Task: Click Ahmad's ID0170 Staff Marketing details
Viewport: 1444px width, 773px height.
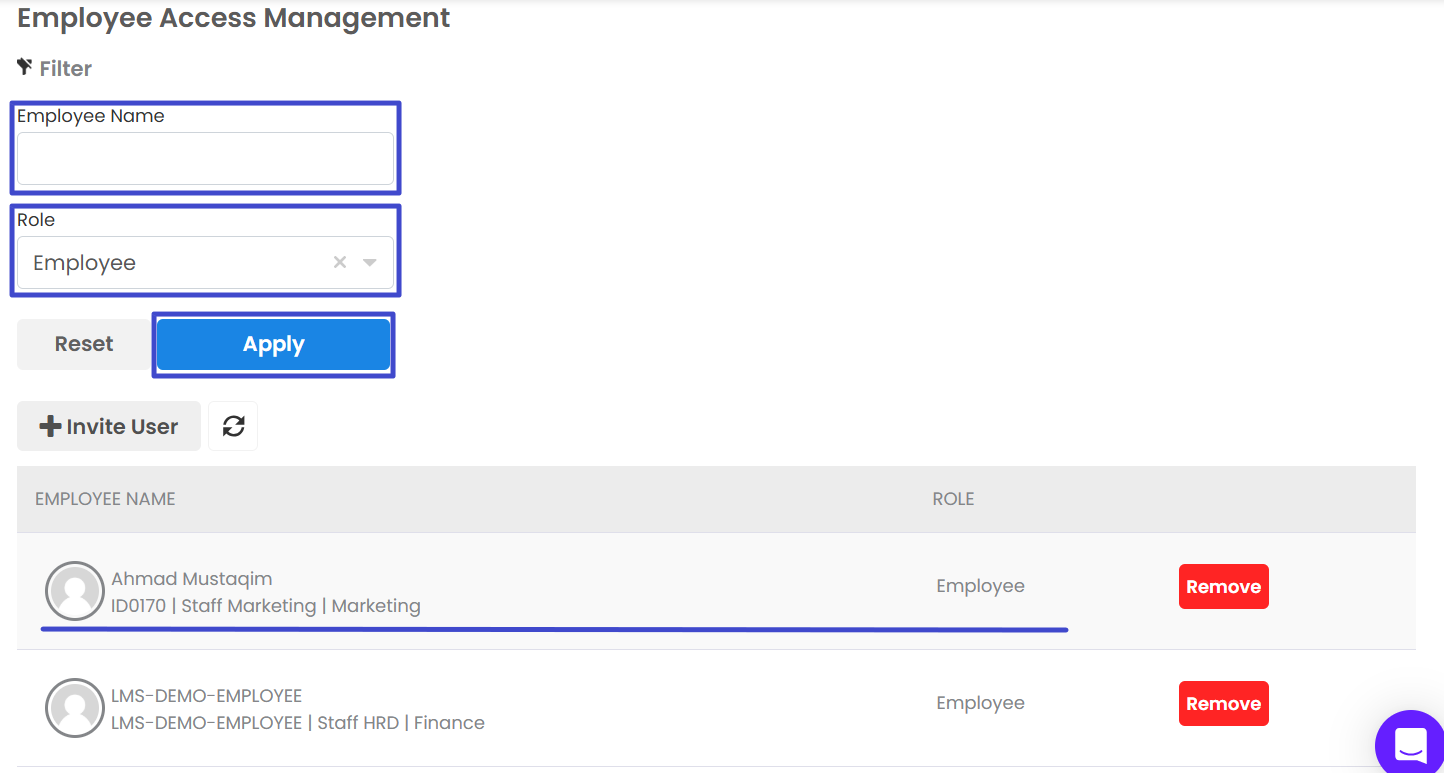Action: pos(265,606)
